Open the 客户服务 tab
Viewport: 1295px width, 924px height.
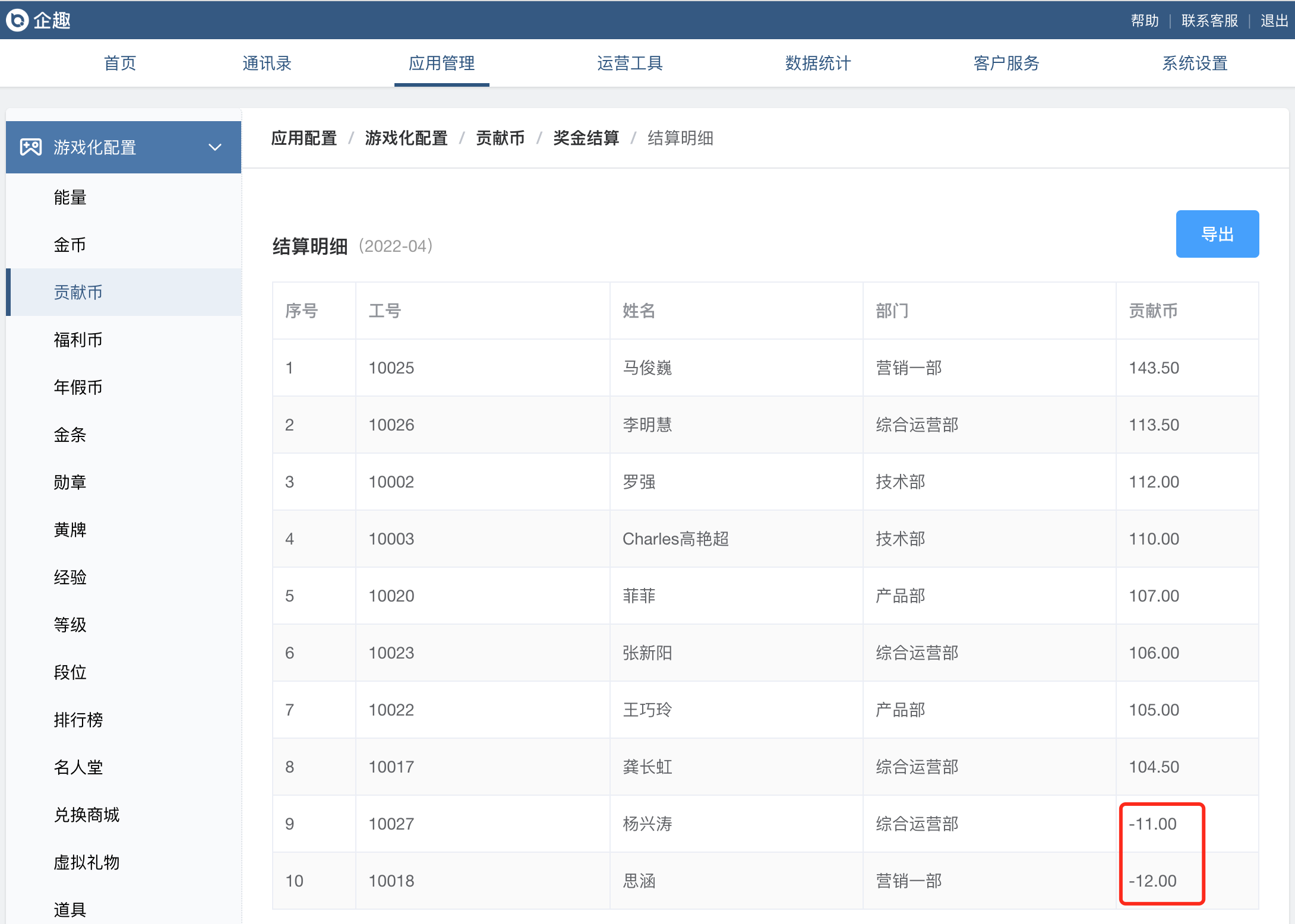click(1006, 63)
